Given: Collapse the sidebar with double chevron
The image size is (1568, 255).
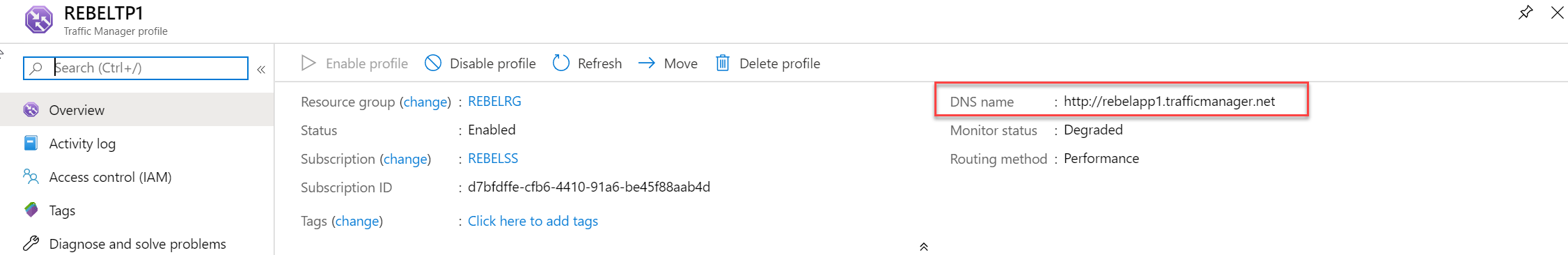Looking at the screenshot, I should [x=261, y=69].
